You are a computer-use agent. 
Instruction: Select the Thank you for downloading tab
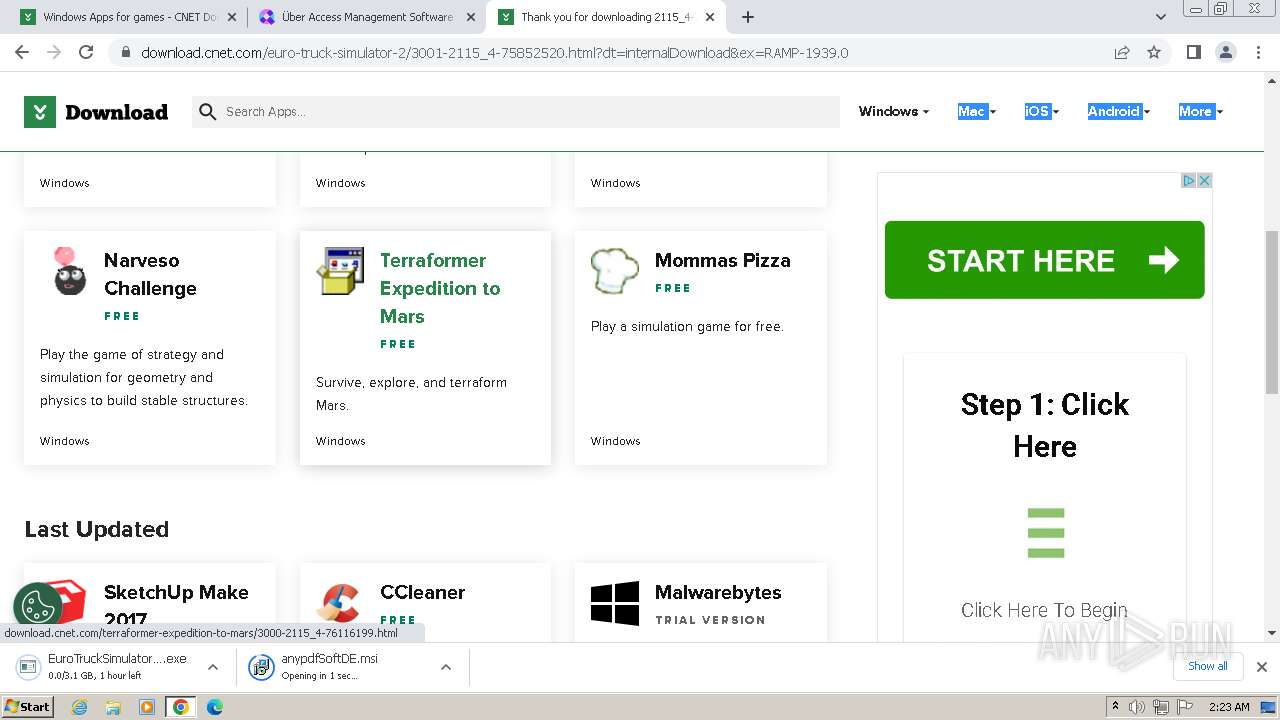pos(606,17)
